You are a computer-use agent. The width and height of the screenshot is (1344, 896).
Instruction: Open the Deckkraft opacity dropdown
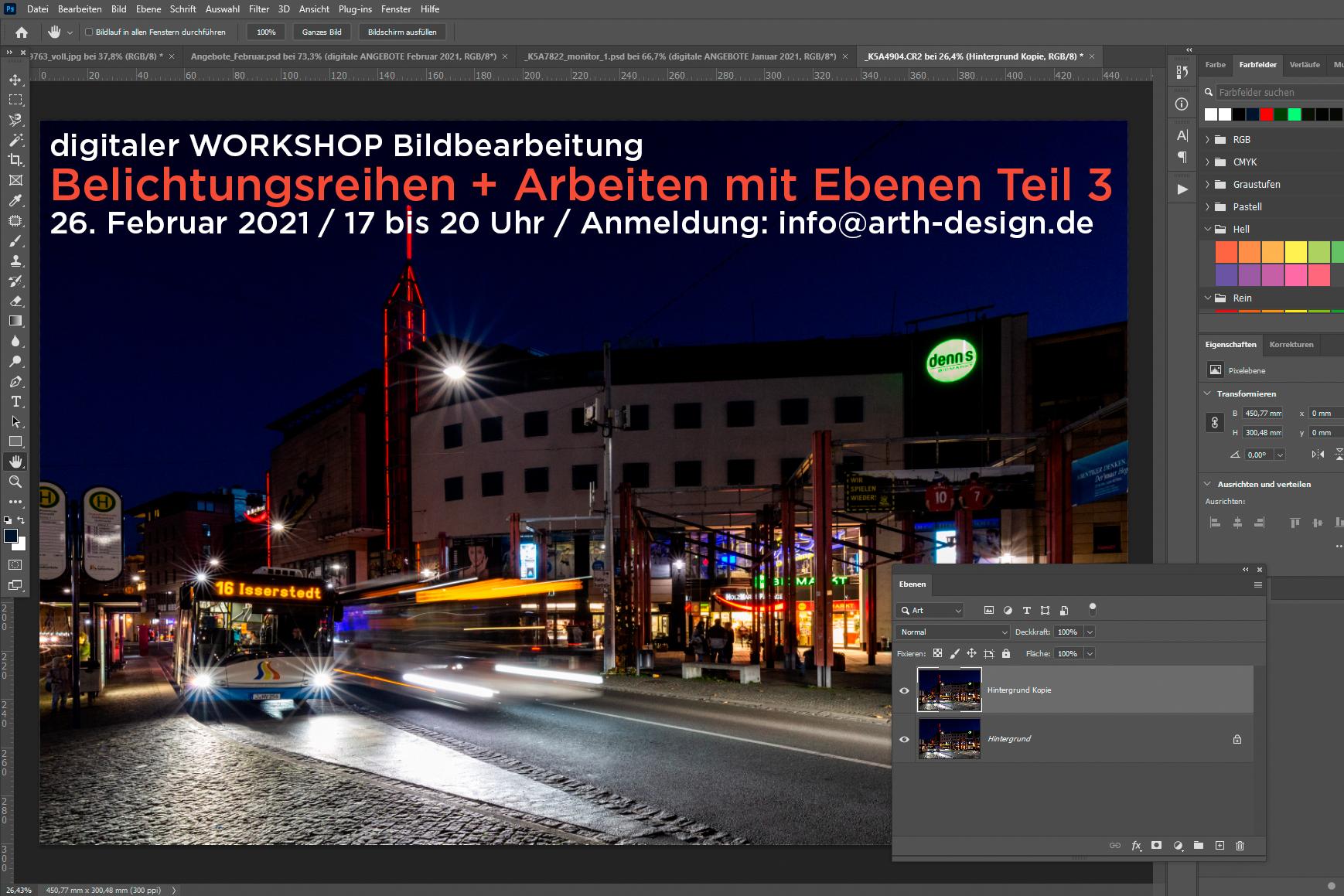[x=1090, y=632]
